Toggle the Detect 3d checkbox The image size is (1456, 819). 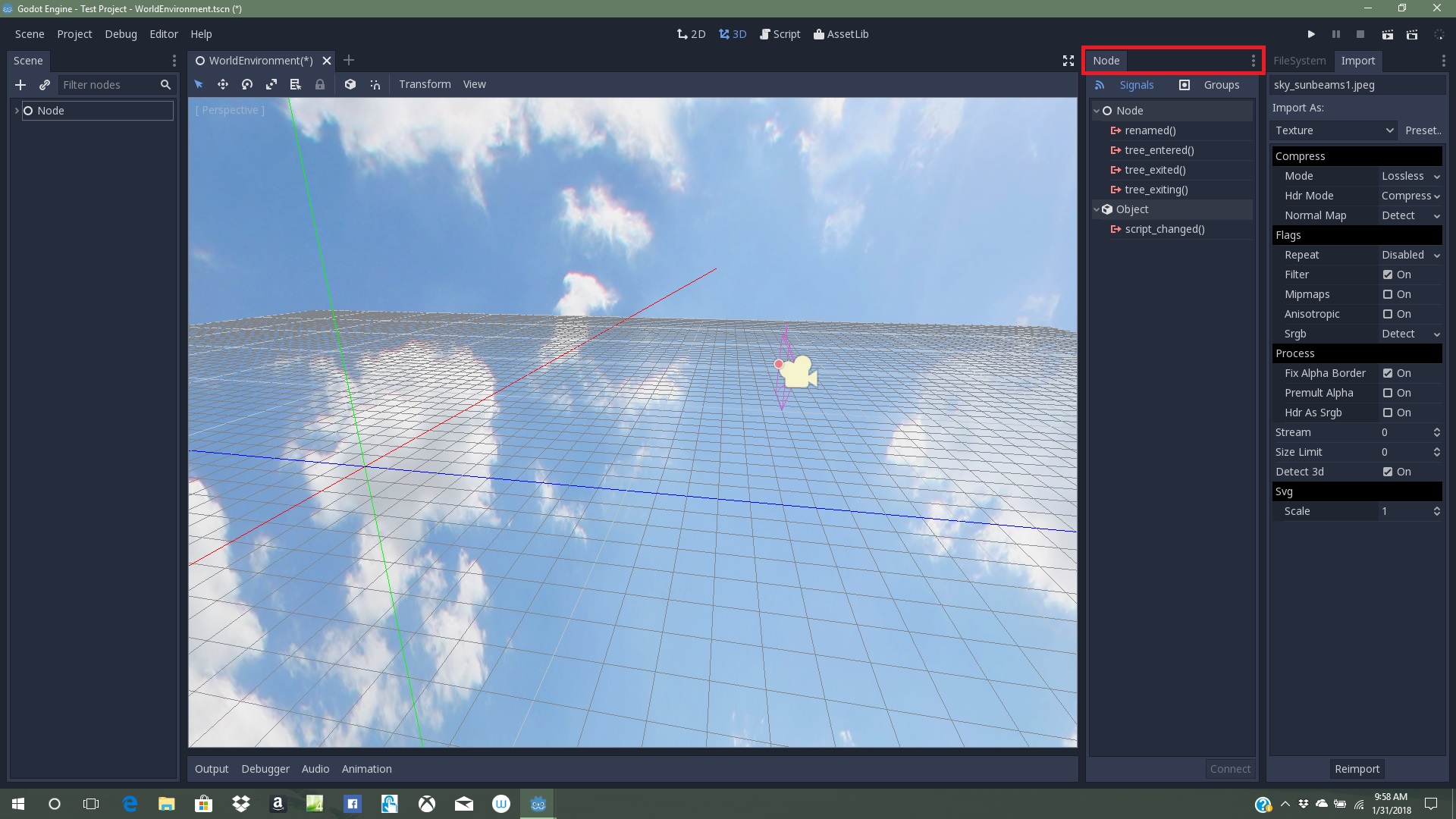coord(1388,472)
